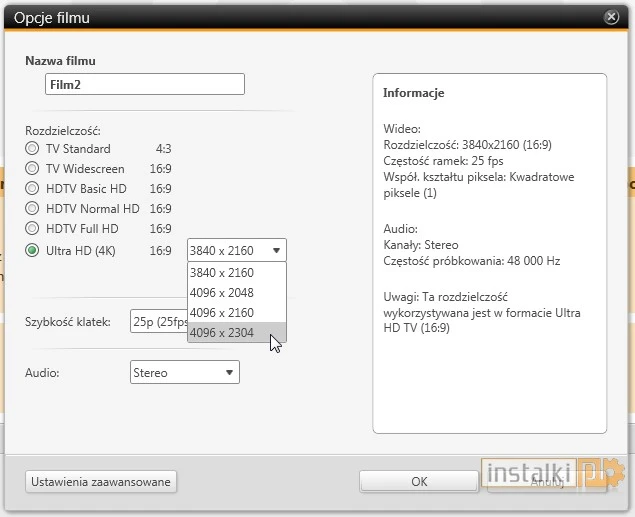Select Ultra HD (4K) radio button
The height and width of the screenshot is (517, 635).
pos(33,250)
